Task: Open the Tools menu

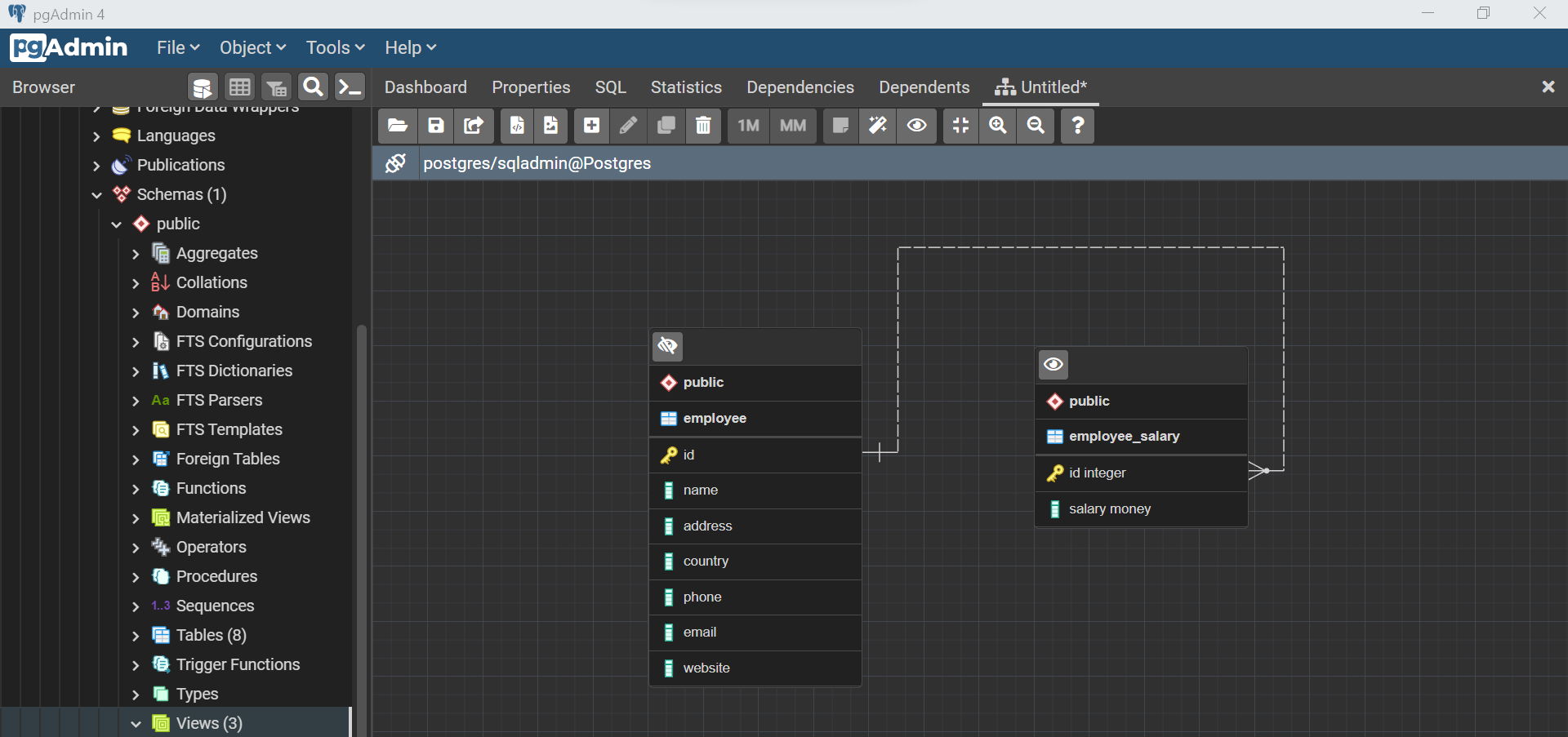Action: [x=335, y=47]
